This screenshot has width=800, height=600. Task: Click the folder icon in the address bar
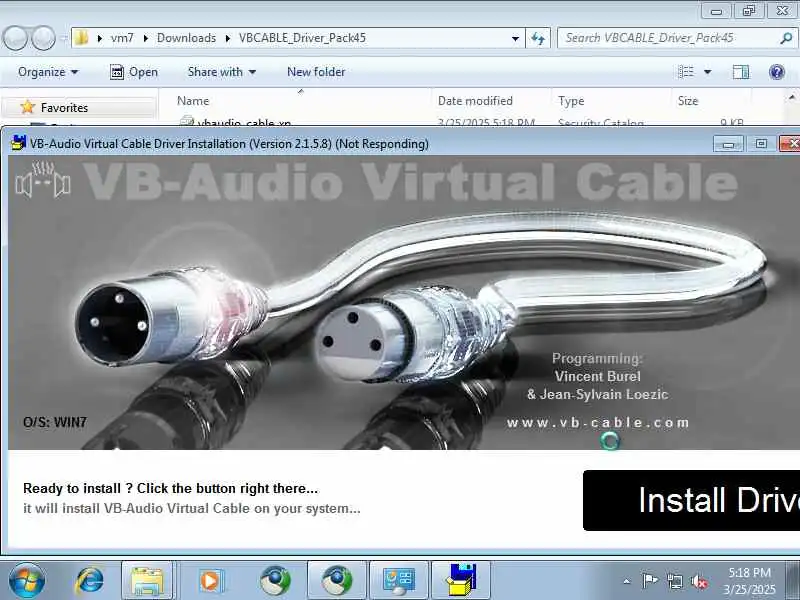coord(82,38)
